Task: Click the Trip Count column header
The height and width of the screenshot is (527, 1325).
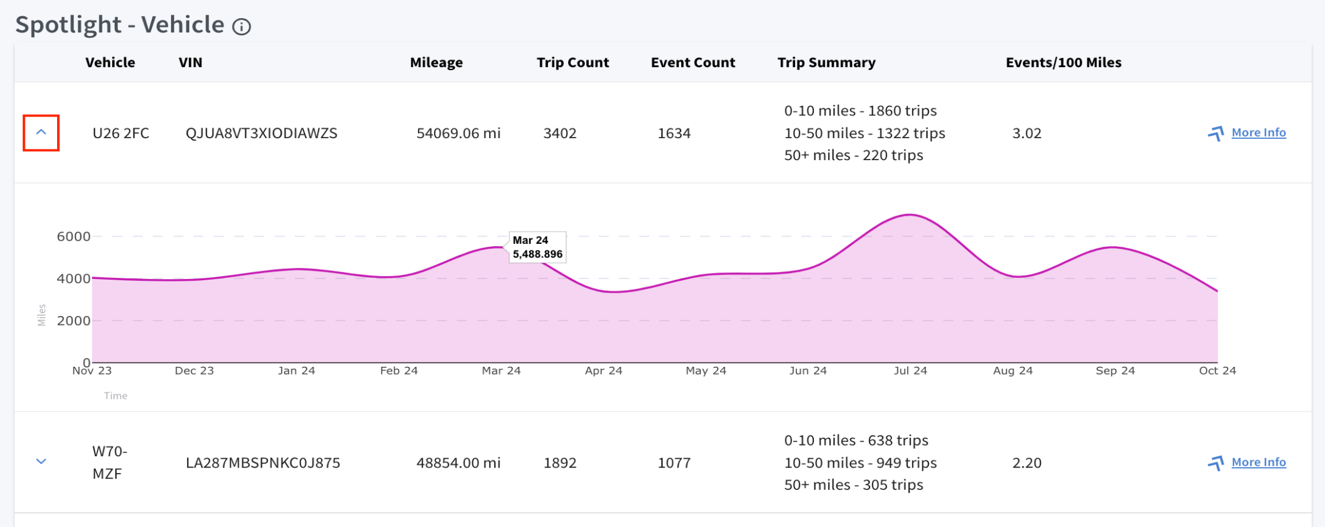Action: click(x=572, y=62)
